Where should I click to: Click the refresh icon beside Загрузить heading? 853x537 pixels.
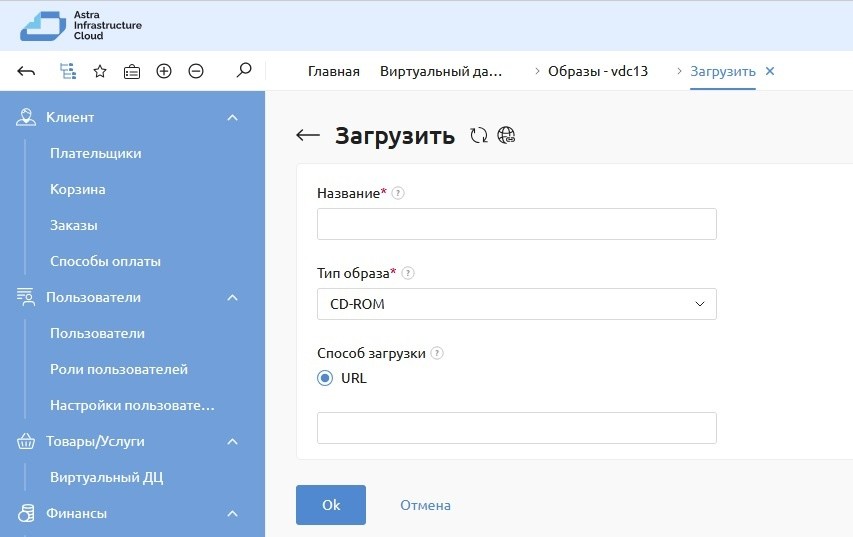tap(479, 136)
